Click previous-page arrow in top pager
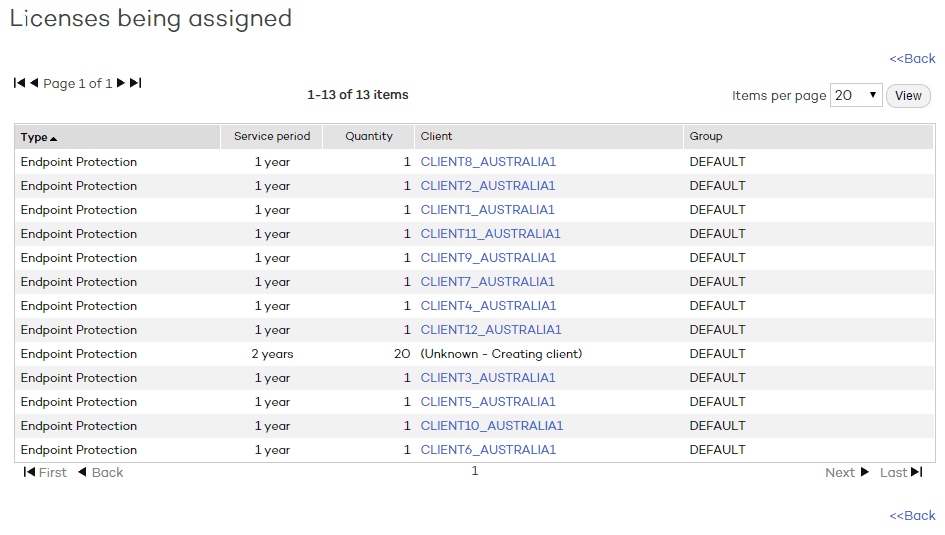 coord(34,83)
